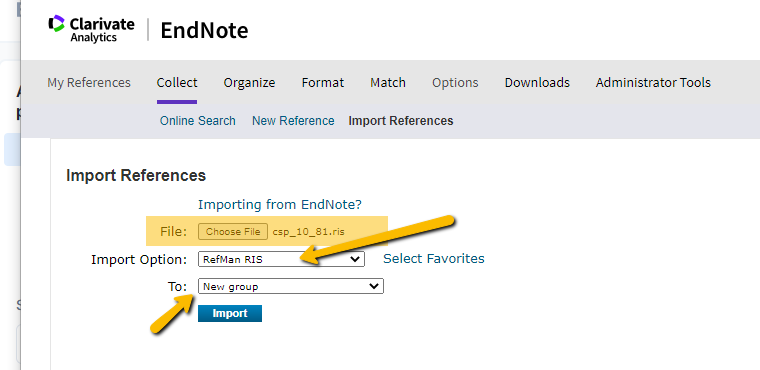Click the csp_10_81.ris file name
Screen dimensions: 760x370
(x=309, y=232)
